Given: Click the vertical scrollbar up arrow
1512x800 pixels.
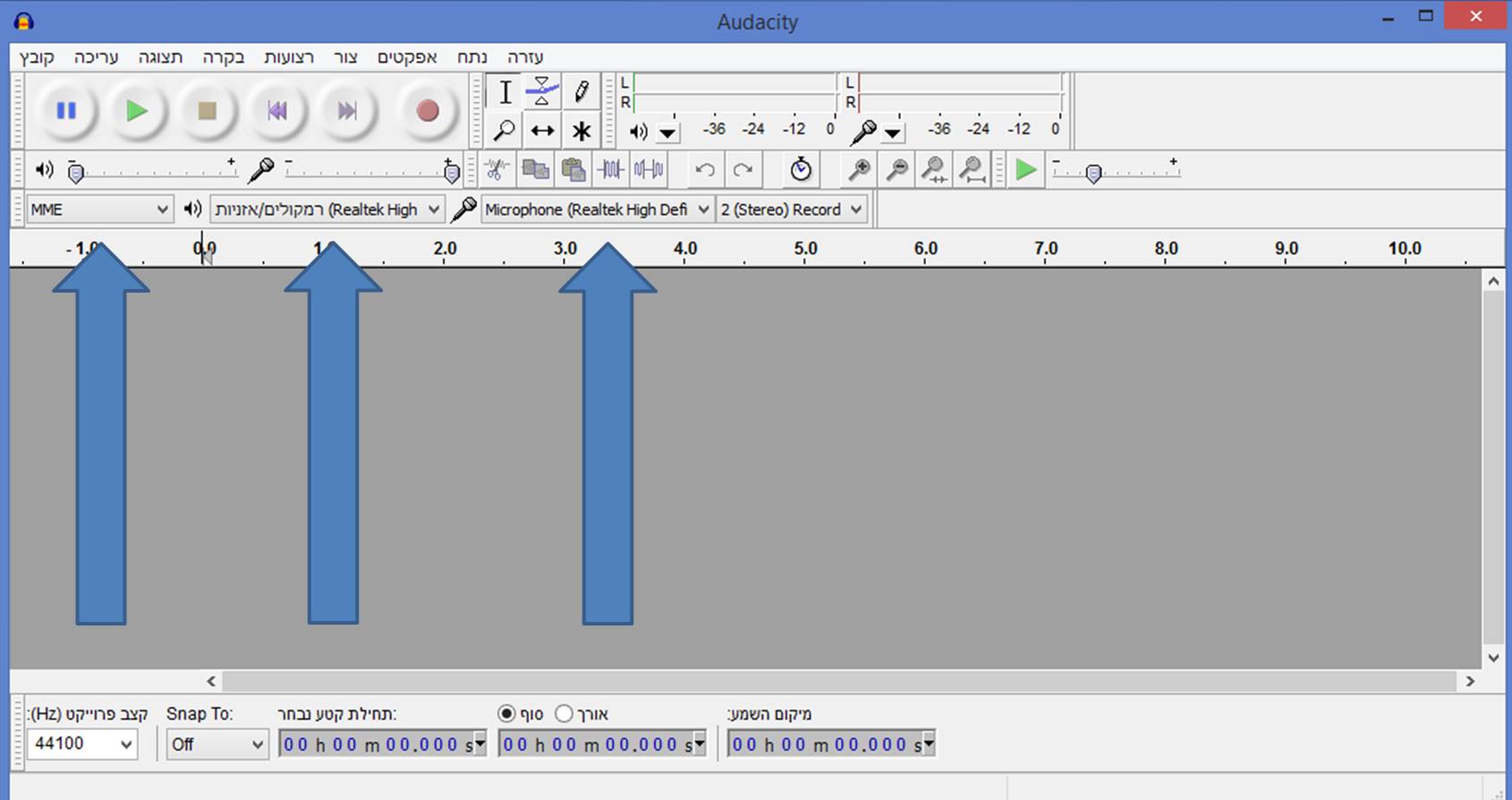Looking at the screenshot, I should 1493,281.
